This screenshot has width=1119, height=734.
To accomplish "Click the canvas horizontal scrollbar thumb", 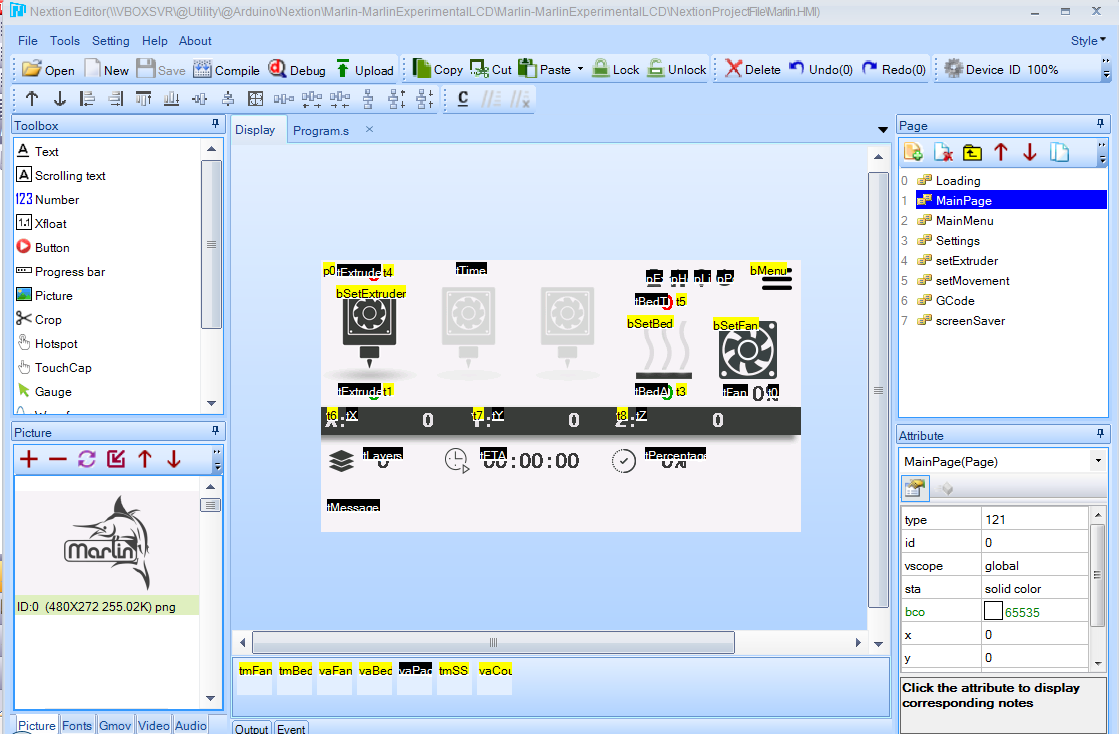I will coord(493,643).
